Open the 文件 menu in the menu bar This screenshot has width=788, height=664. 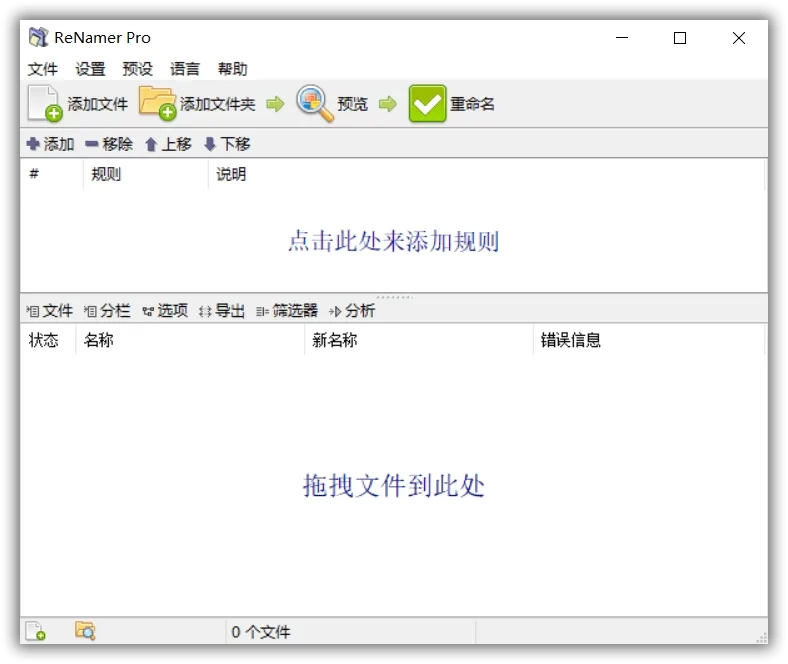43,69
